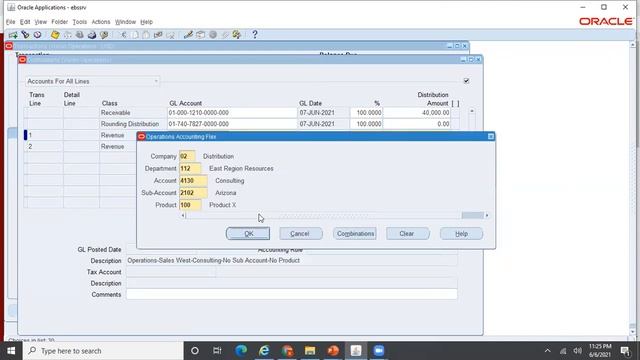Screen dimensions: 640x360
Task: Click the Copy toolbar icon
Action: click(x=135, y=35)
